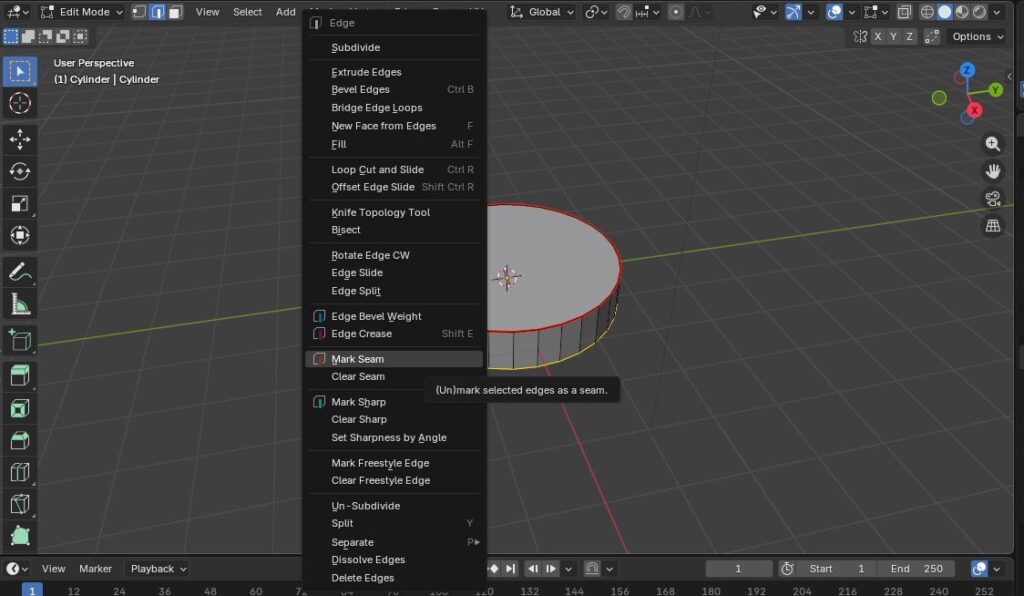This screenshot has width=1024, height=596.
Task: Switch to face select mode
Action: click(175, 12)
